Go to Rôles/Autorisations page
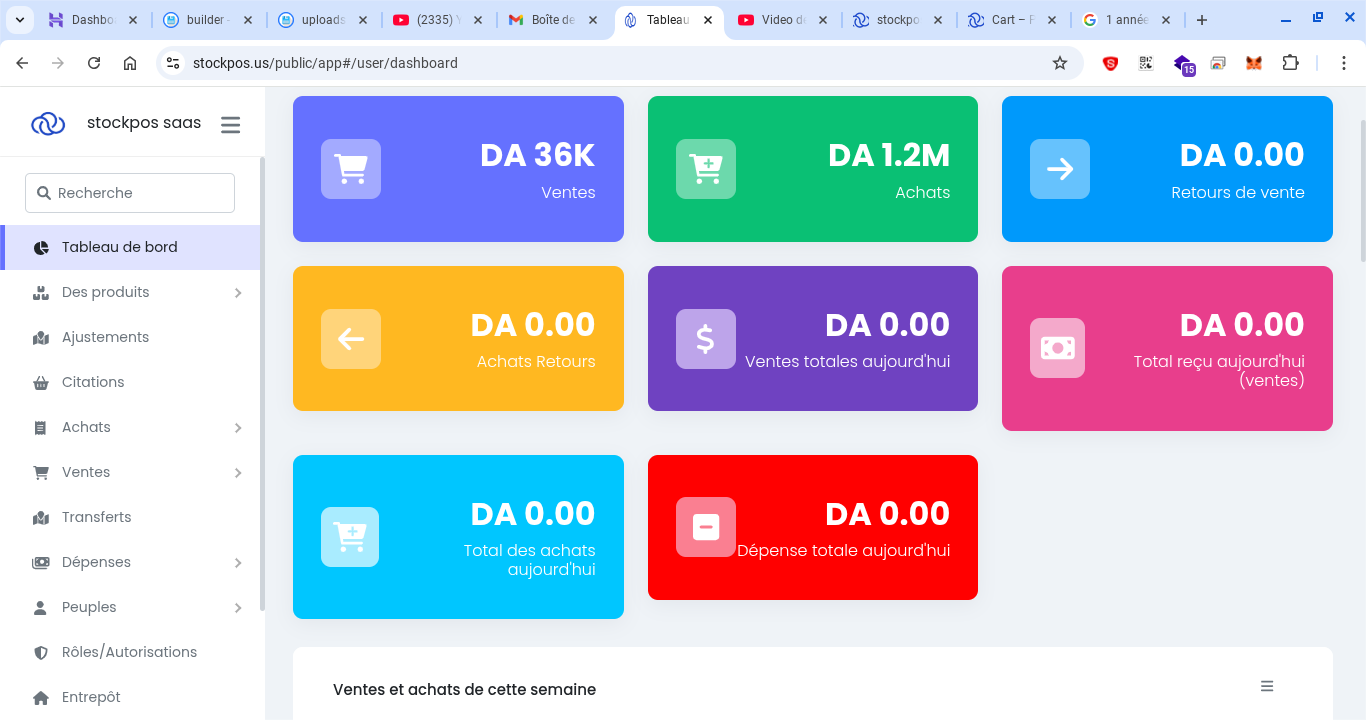Image resolution: width=1366 pixels, height=720 pixels. 129,652
